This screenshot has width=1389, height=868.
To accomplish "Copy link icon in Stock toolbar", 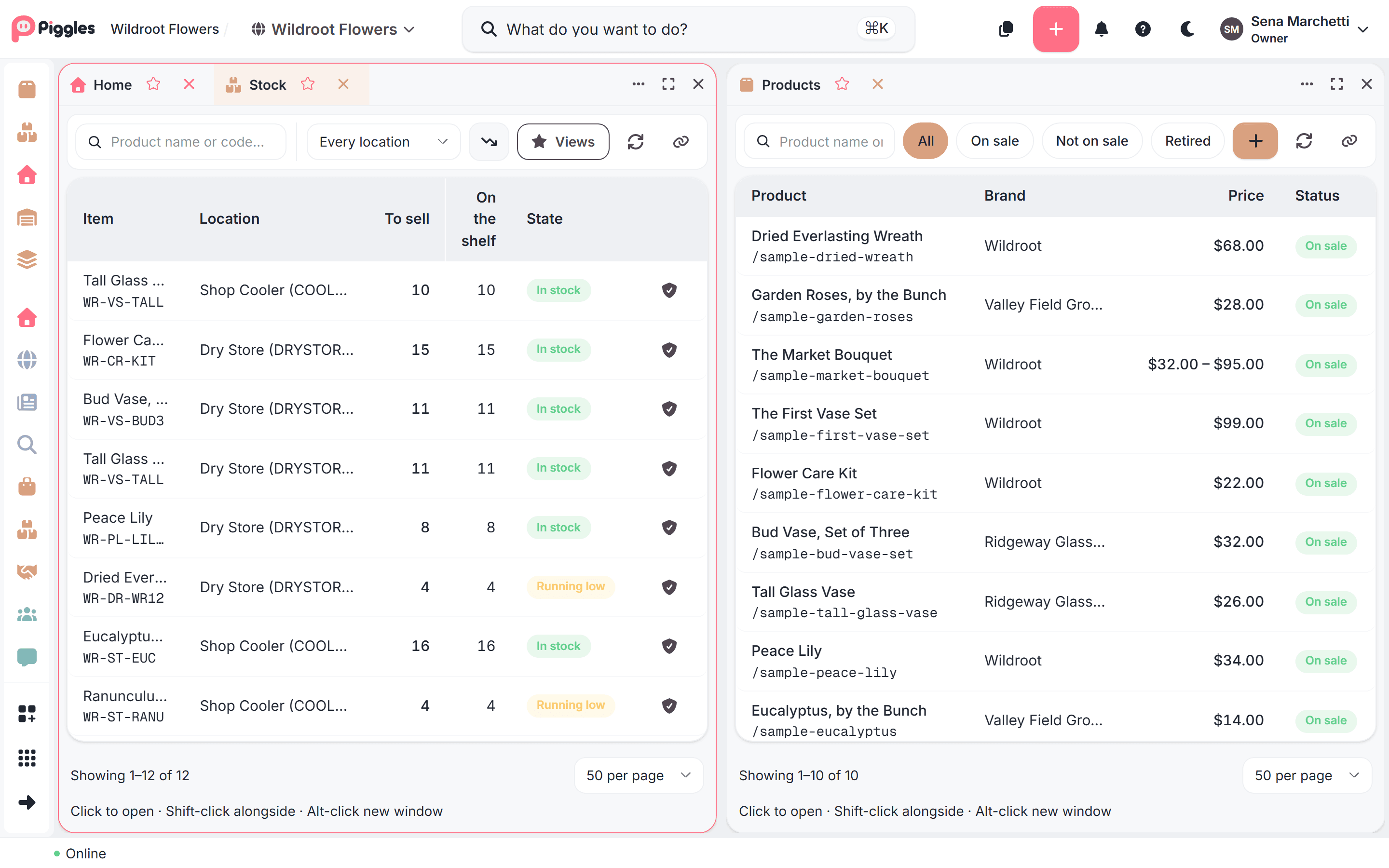I will click(x=681, y=141).
